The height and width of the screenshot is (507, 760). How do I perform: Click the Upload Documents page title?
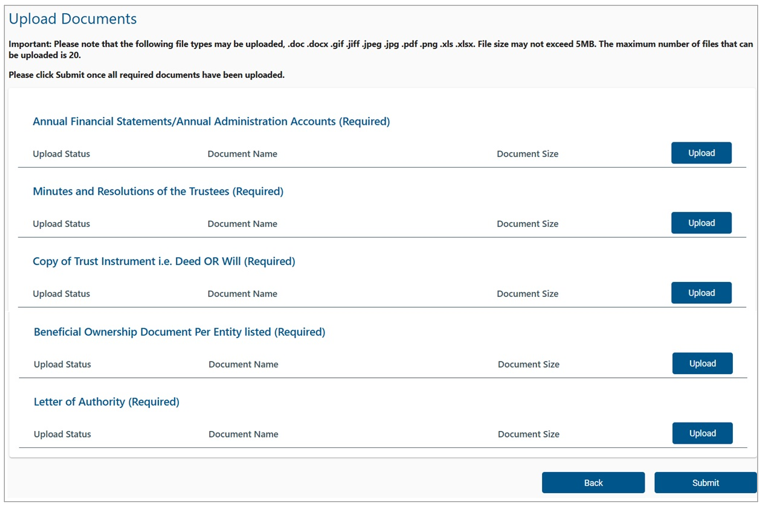(73, 18)
